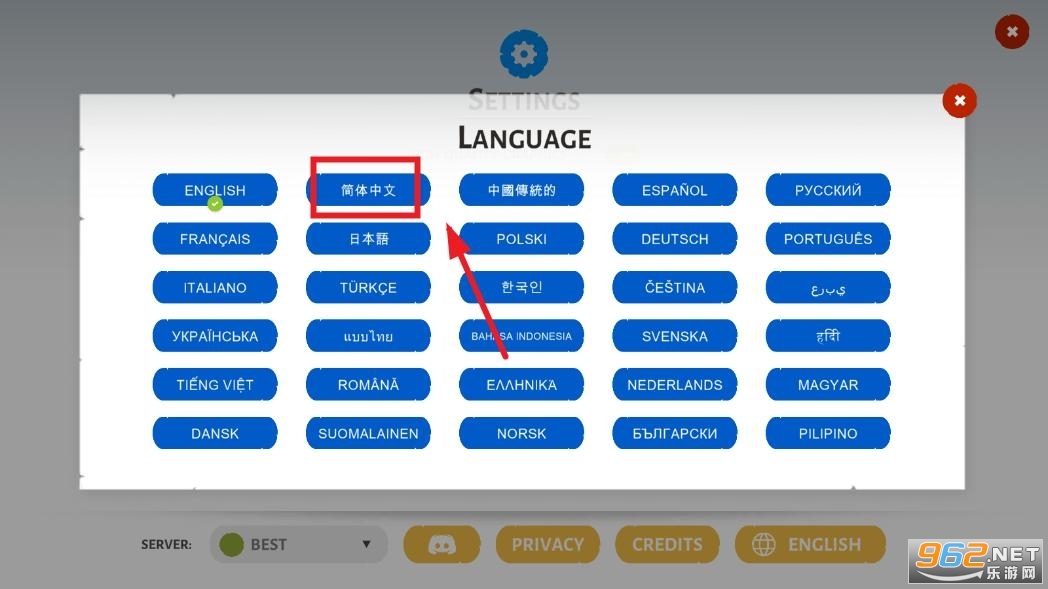Select Norsk language

[x=521, y=433]
